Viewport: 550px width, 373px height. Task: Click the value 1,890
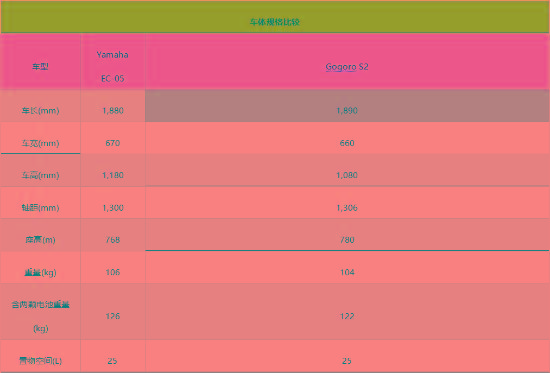point(347,111)
